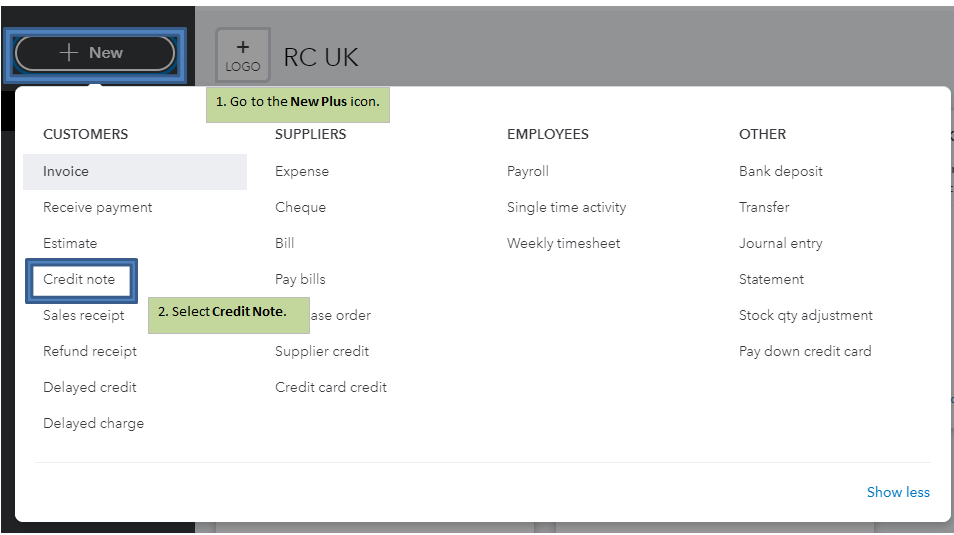Open Refund receipt entry
954x535 pixels.
click(90, 351)
